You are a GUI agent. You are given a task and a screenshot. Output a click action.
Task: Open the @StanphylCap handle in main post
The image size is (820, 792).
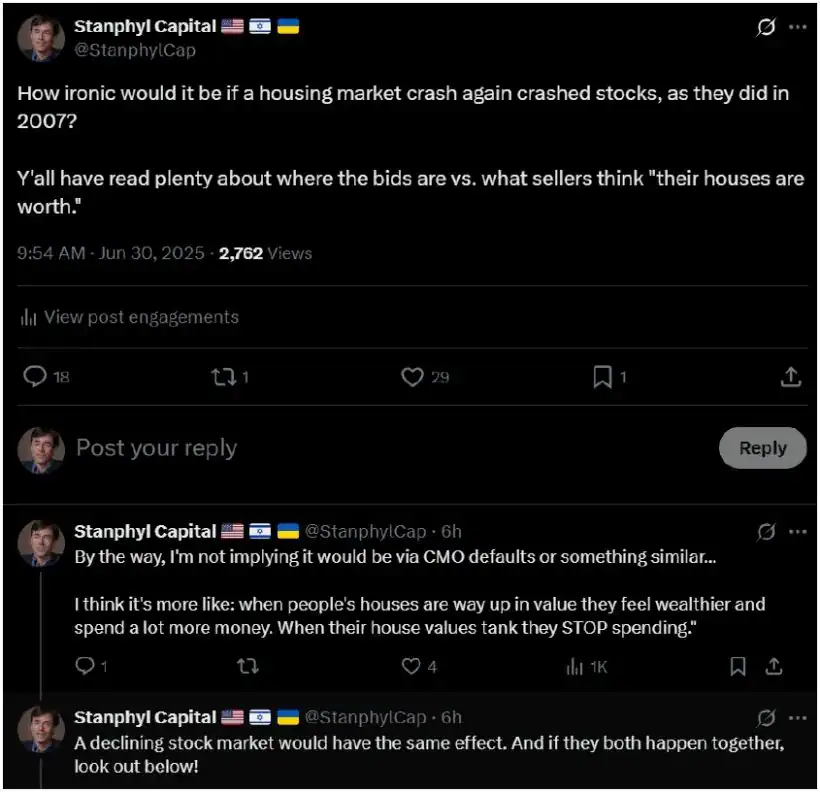pyautogui.click(x=135, y=50)
